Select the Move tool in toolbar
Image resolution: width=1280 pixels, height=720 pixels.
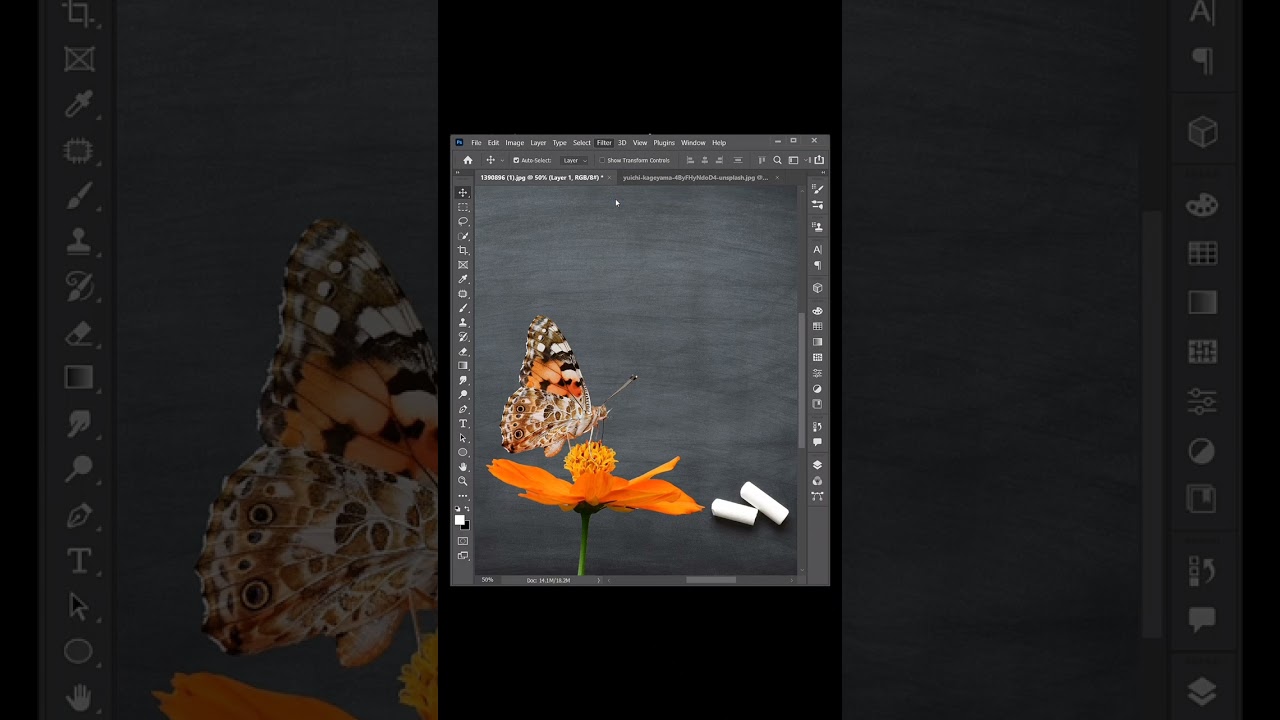tap(463, 192)
